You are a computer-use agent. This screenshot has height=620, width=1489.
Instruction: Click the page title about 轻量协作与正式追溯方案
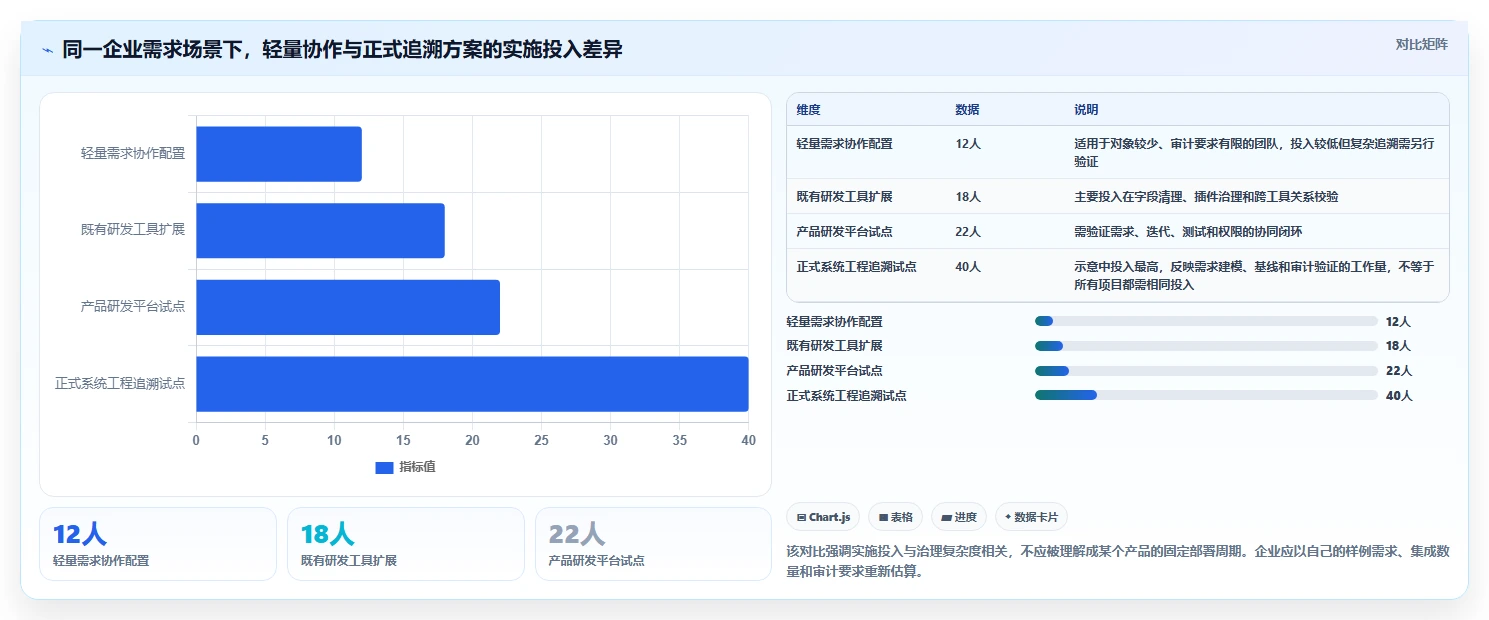coord(342,49)
